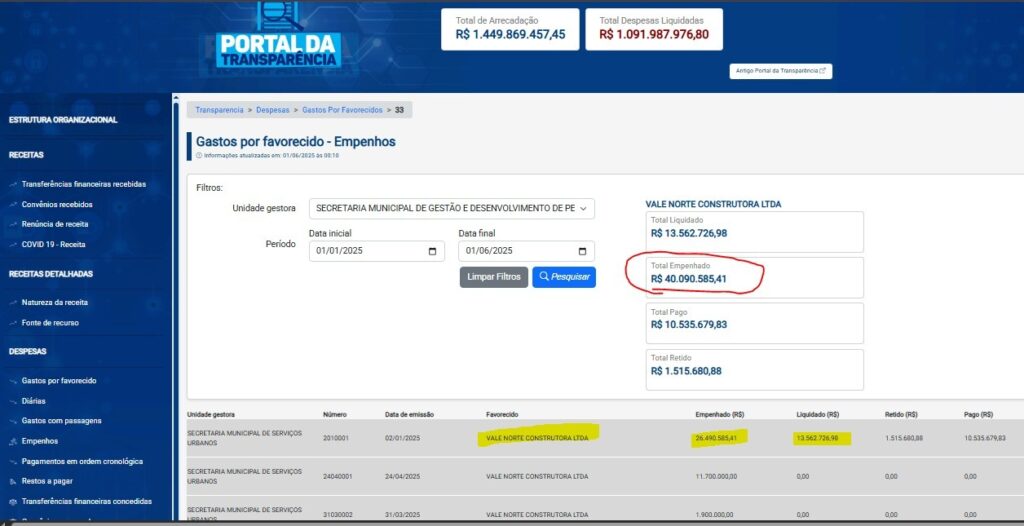This screenshot has width=1024, height=526.
Task: Open Gastos por favorecido in sidebar
Action: [59, 381]
